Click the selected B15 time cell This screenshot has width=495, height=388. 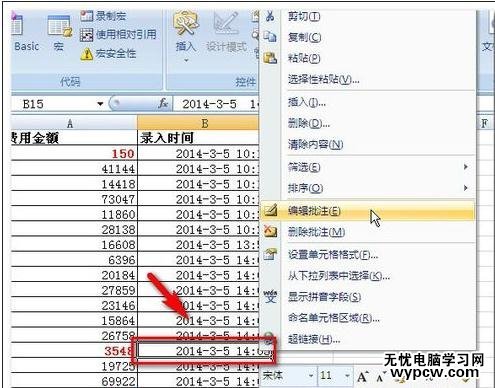click(x=204, y=351)
